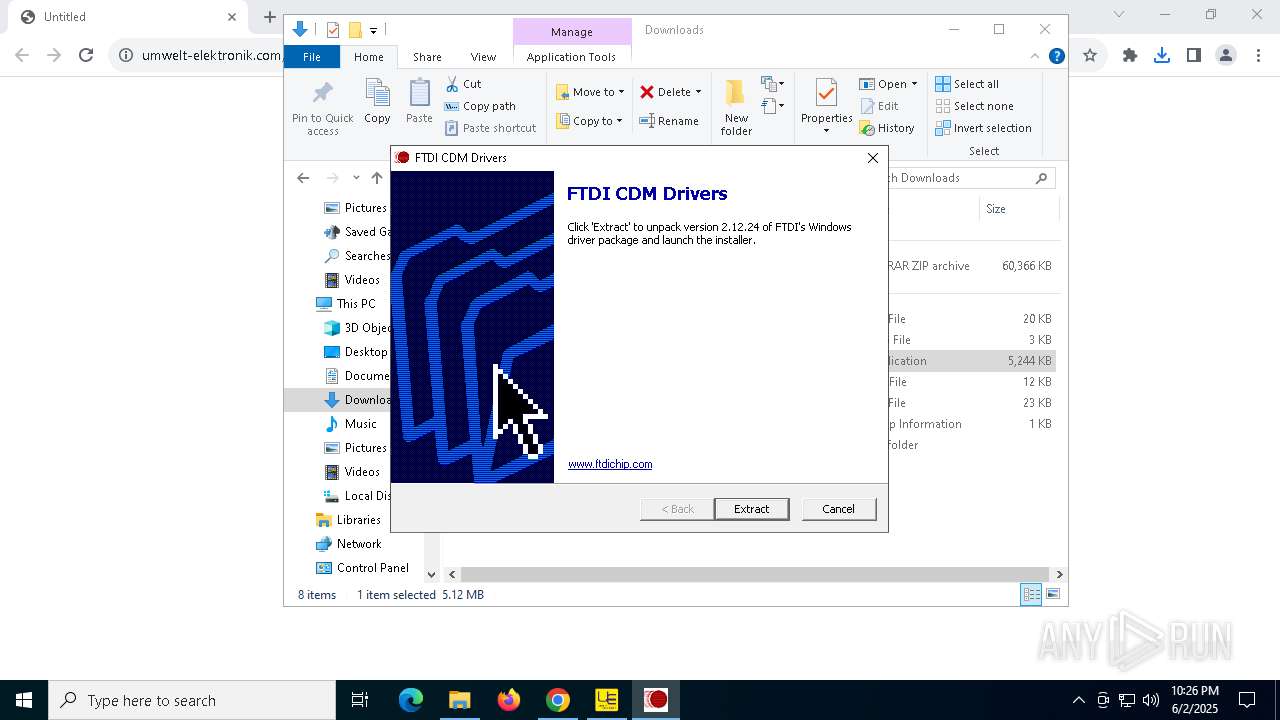The width and height of the screenshot is (1280, 720).
Task: Open Chrome downloads icon
Action: 1162,56
